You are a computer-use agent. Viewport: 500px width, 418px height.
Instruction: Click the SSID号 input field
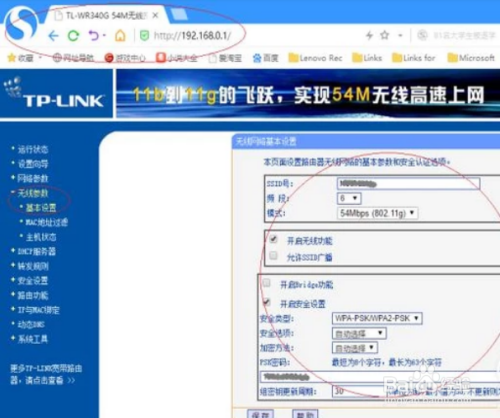(409, 184)
